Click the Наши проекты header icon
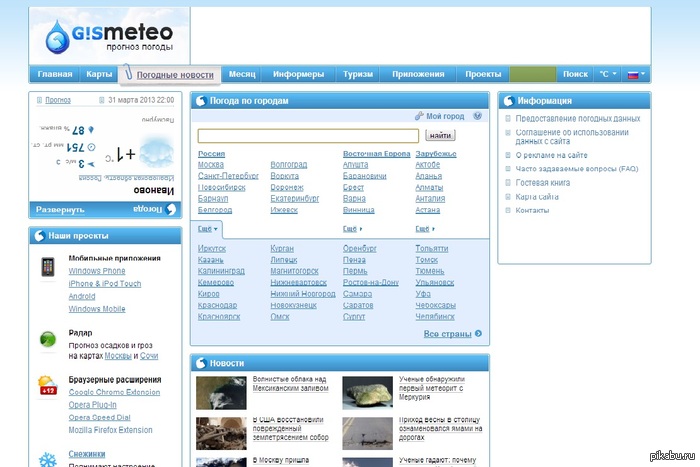The width and height of the screenshot is (700, 467). tap(39, 236)
